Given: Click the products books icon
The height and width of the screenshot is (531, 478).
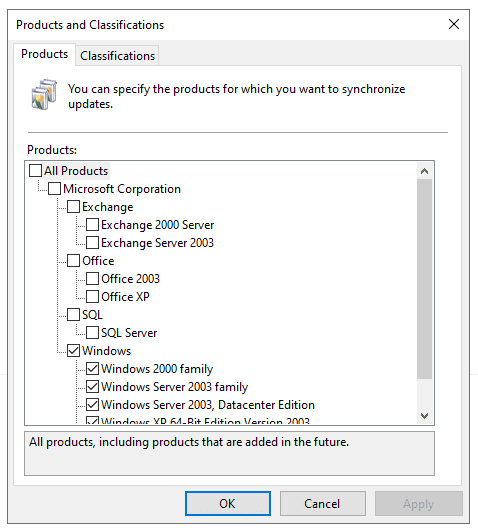Looking at the screenshot, I should pyautogui.click(x=44, y=95).
